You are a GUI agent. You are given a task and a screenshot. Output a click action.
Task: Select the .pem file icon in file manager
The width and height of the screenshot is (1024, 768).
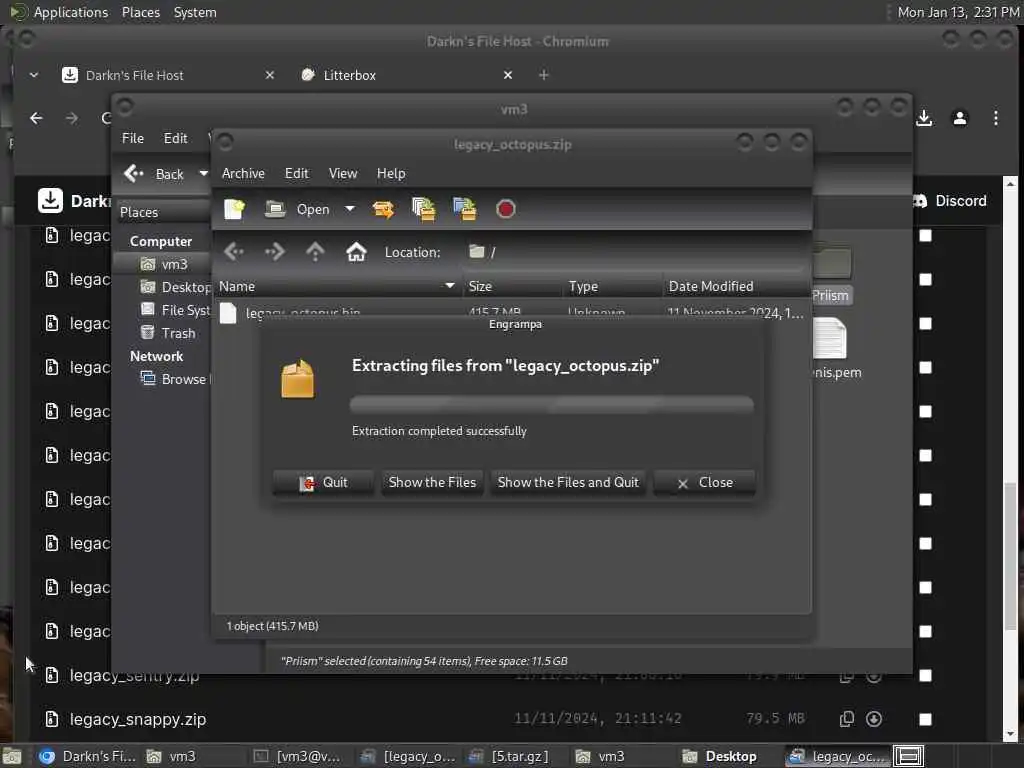[831, 338]
